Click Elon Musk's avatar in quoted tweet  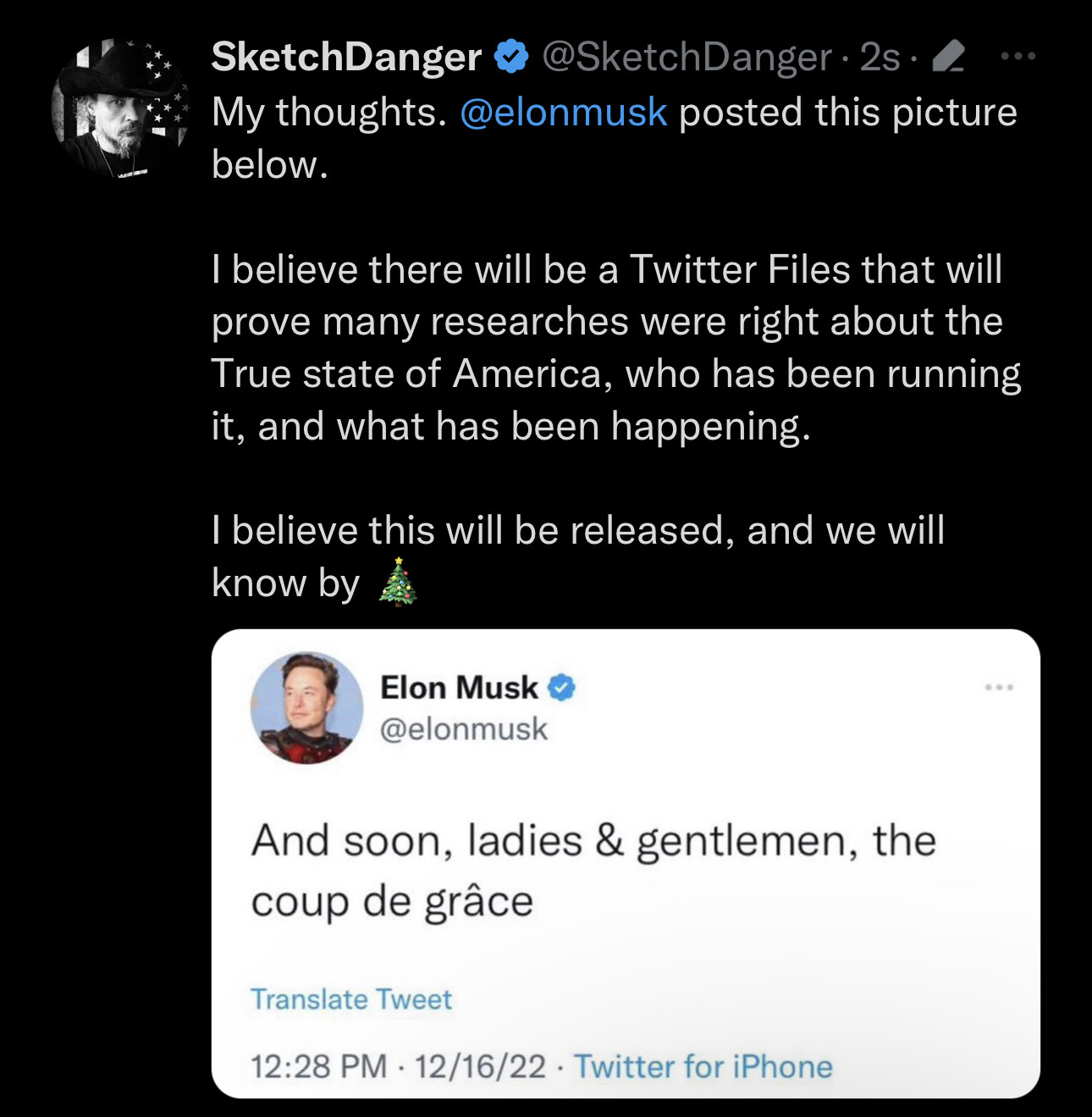306,708
